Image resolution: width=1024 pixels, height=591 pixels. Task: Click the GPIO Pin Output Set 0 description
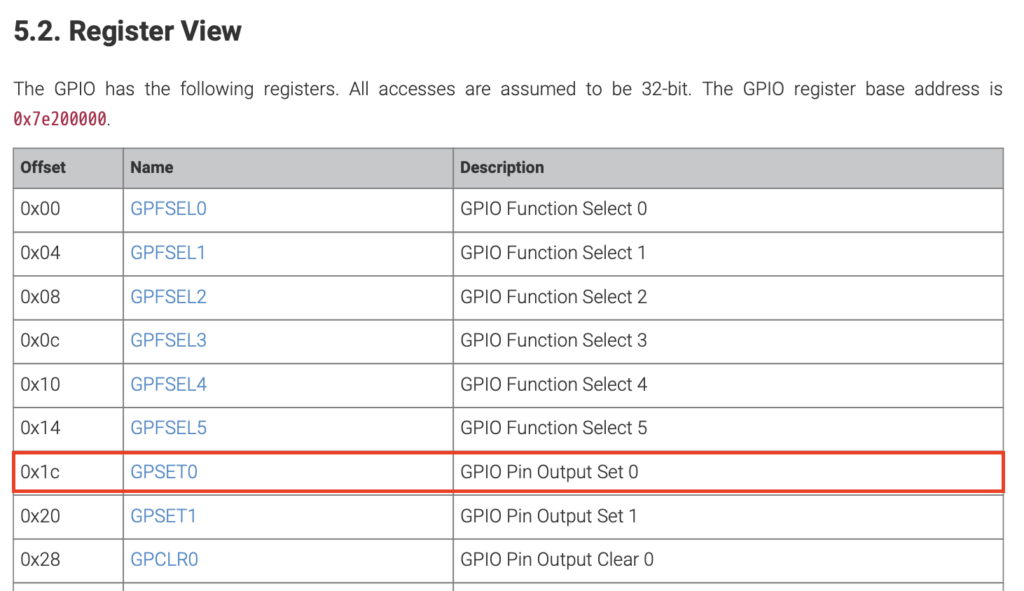(x=549, y=472)
